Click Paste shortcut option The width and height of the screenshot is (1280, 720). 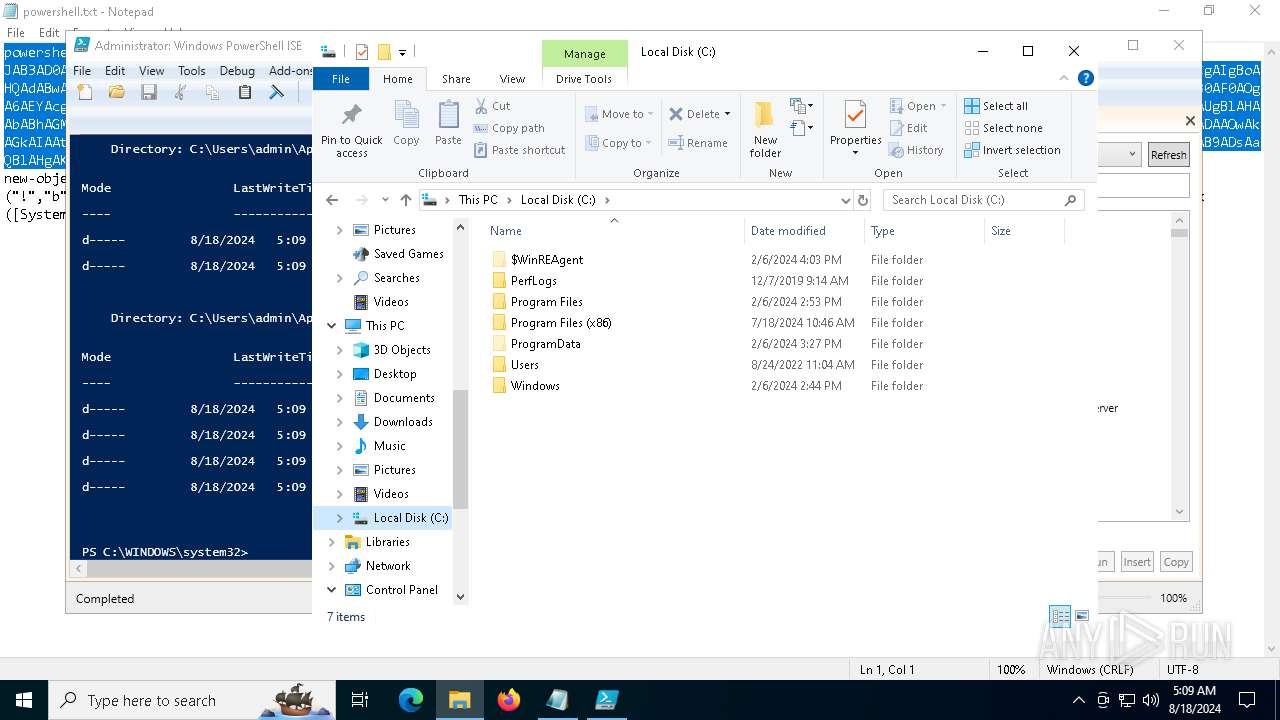519,150
